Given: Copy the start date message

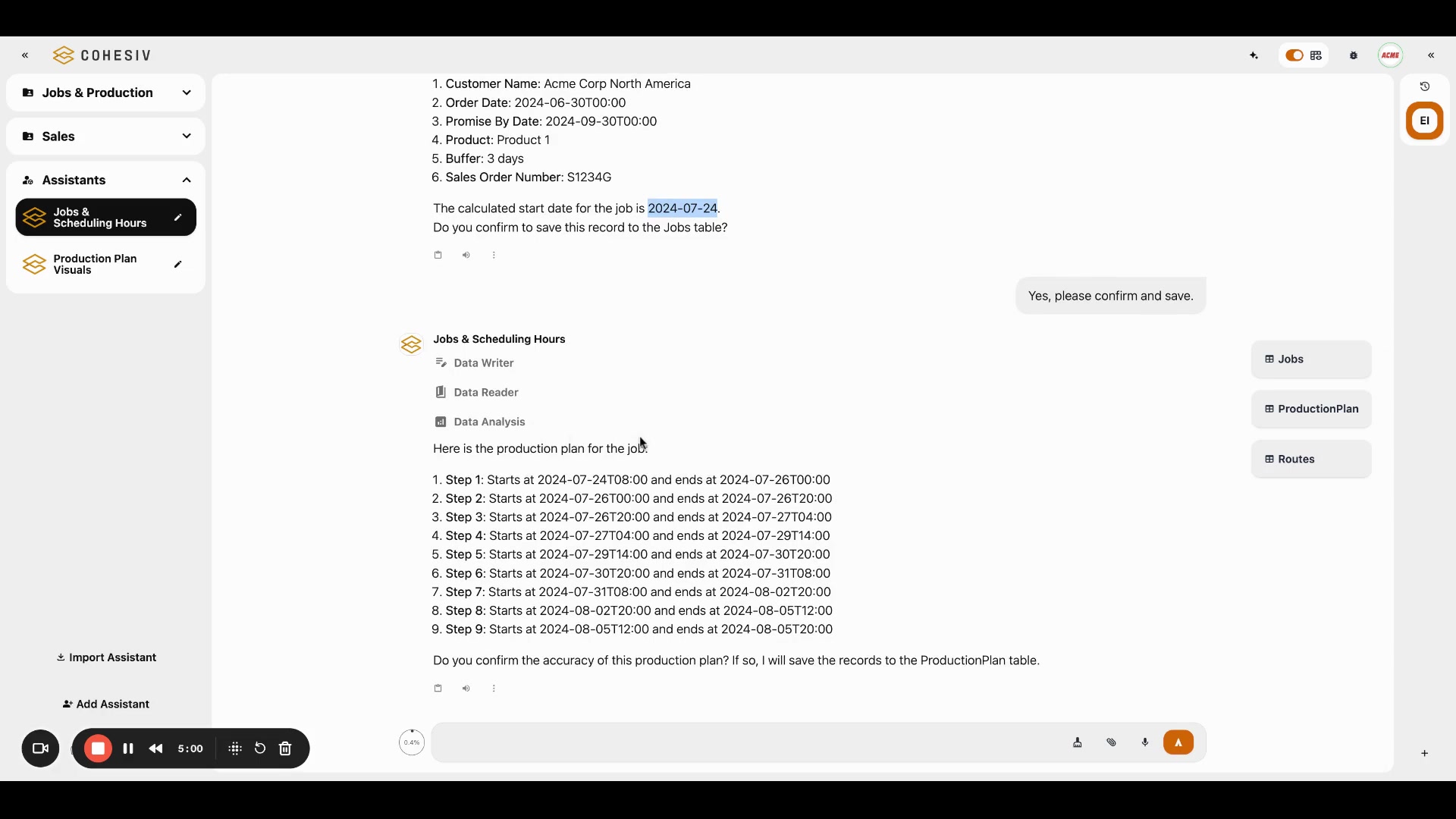Looking at the screenshot, I should (x=438, y=256).
